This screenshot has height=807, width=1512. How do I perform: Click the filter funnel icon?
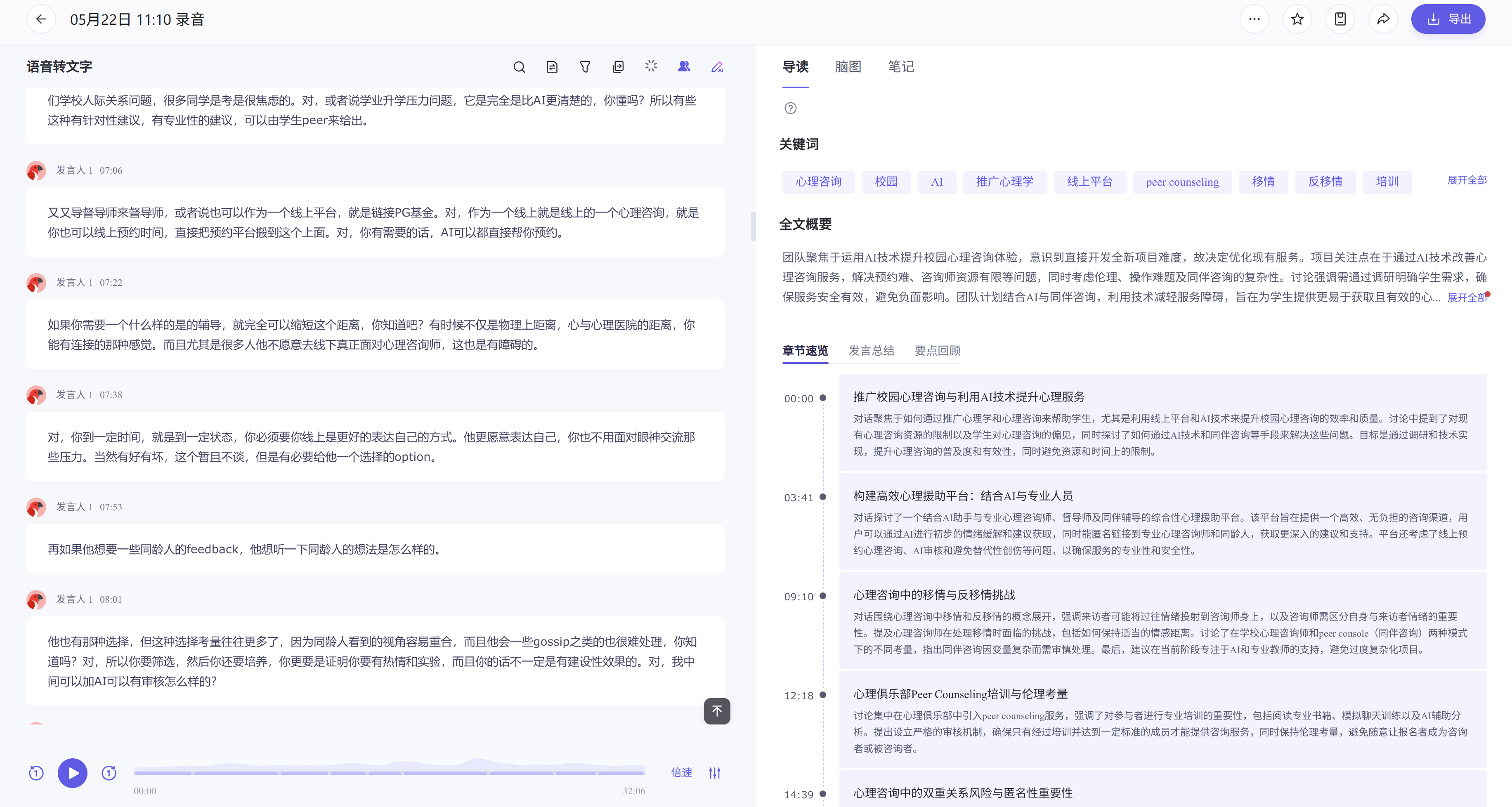tap(585, 67)
